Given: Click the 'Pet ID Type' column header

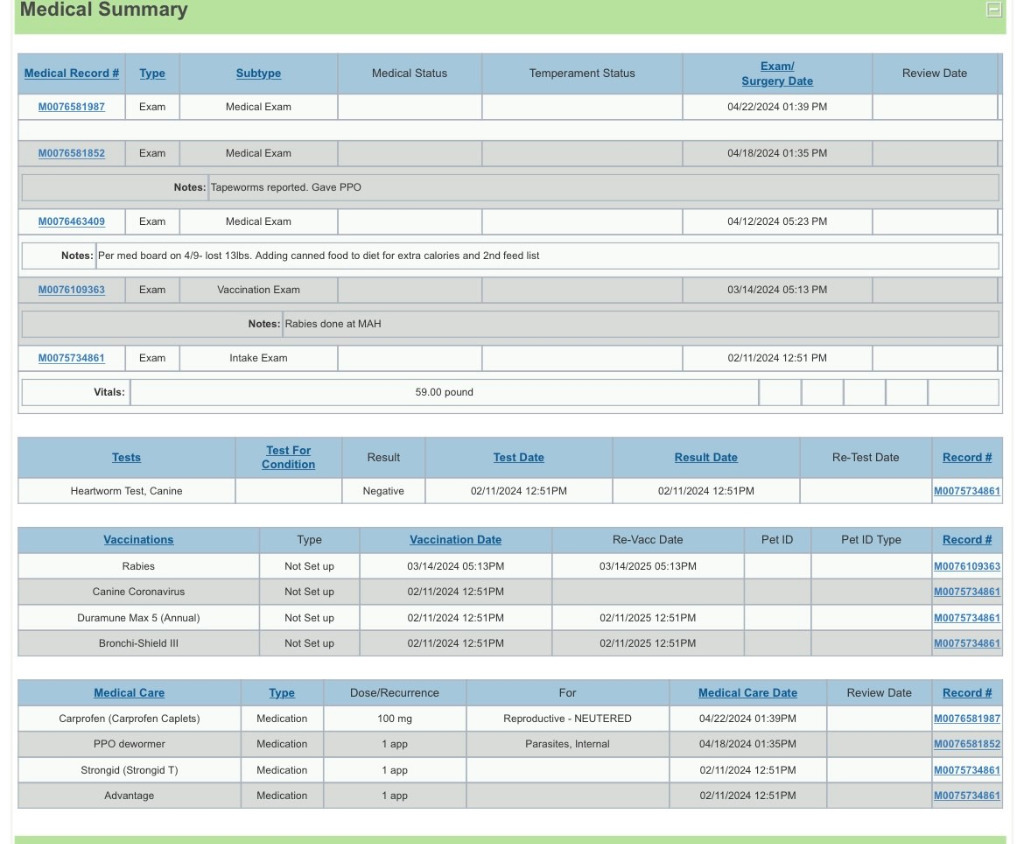Looking at the screenshot, I should pyautogui.click(x=871, y=540).
